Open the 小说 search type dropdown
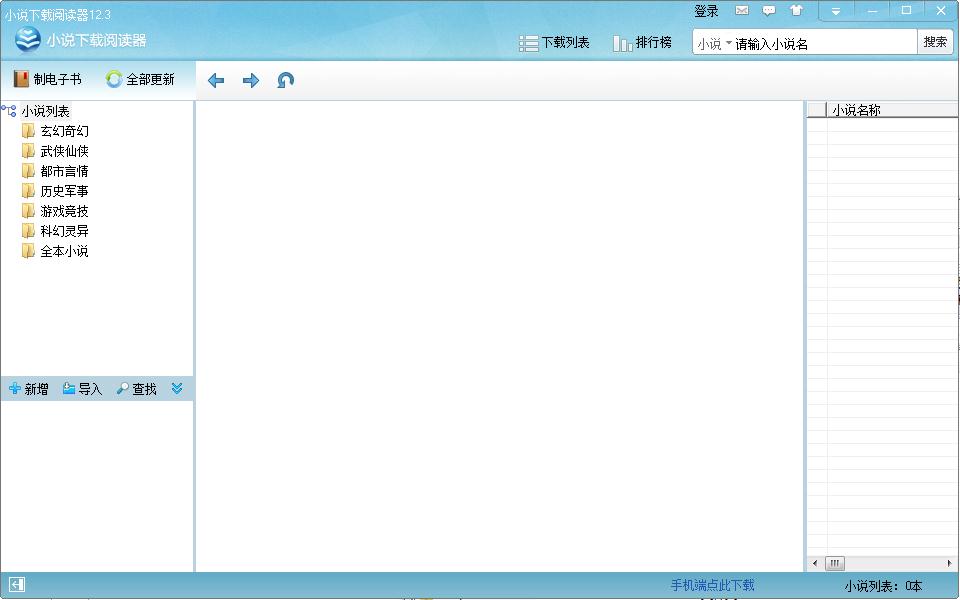Screen dimensions: 960x600 (714, 43)
